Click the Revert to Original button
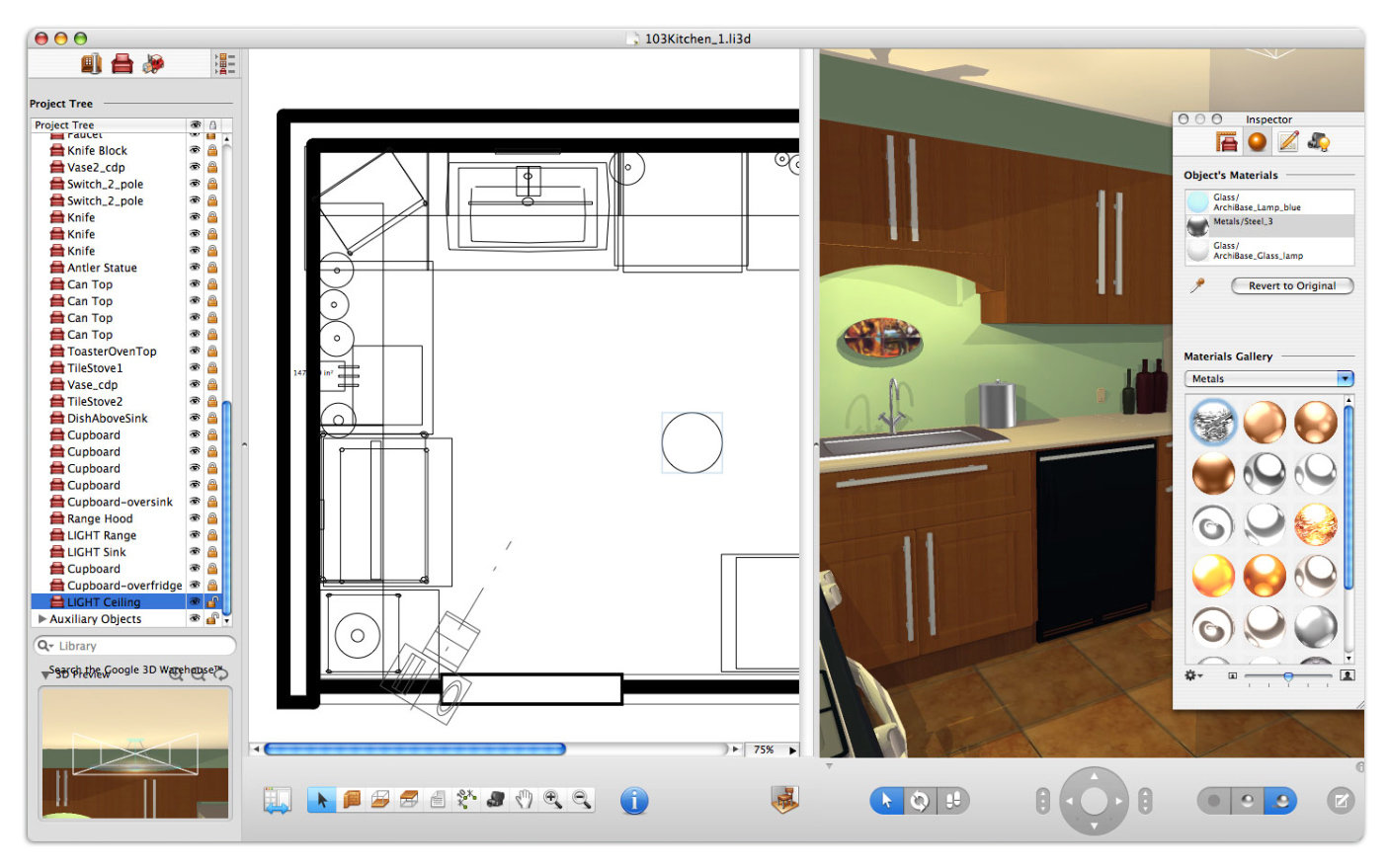Image resolution: width=1388 pixels, height=868 pixels. [x=1291, y=285]
